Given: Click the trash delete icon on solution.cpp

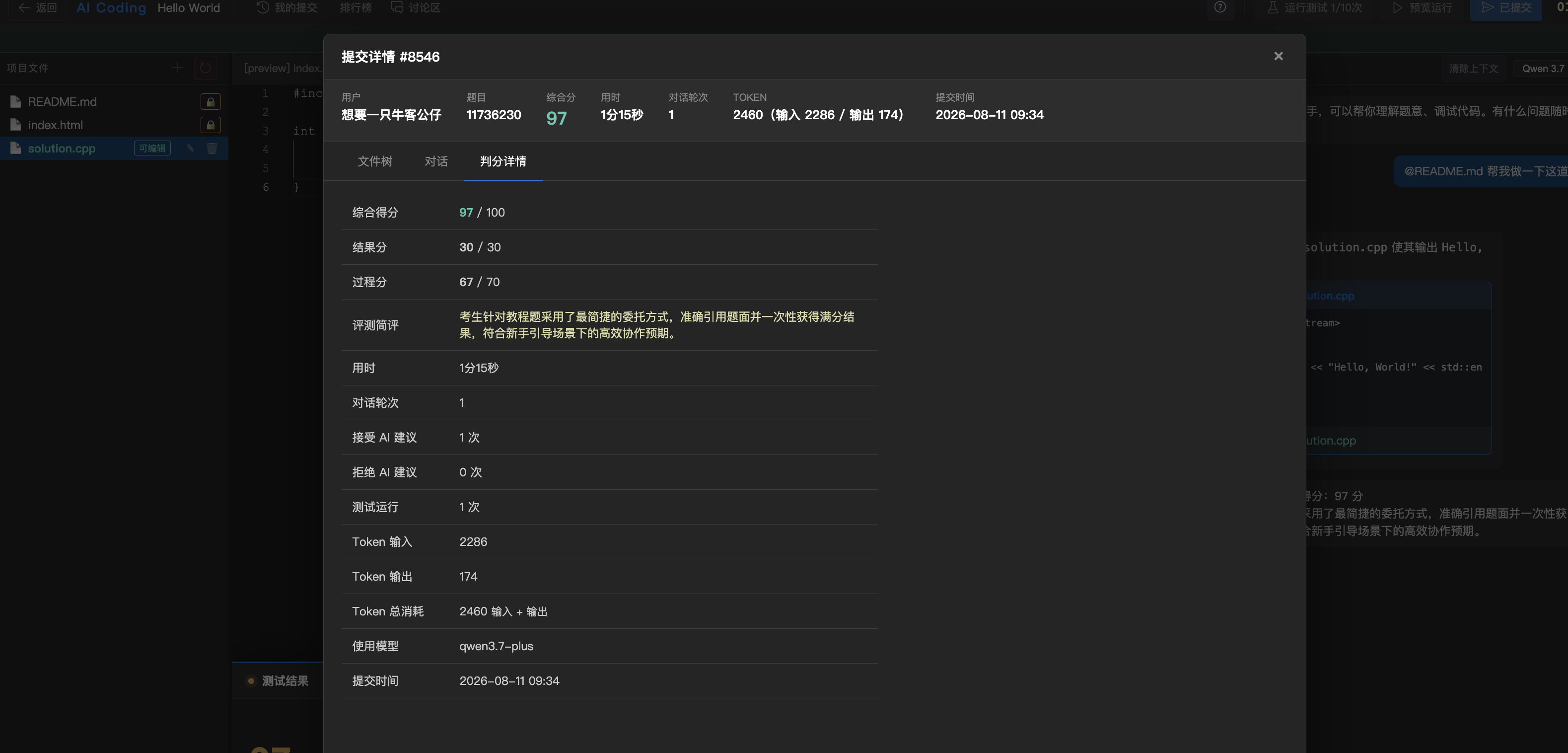Looking at the screenshot, I should [212, 148].
